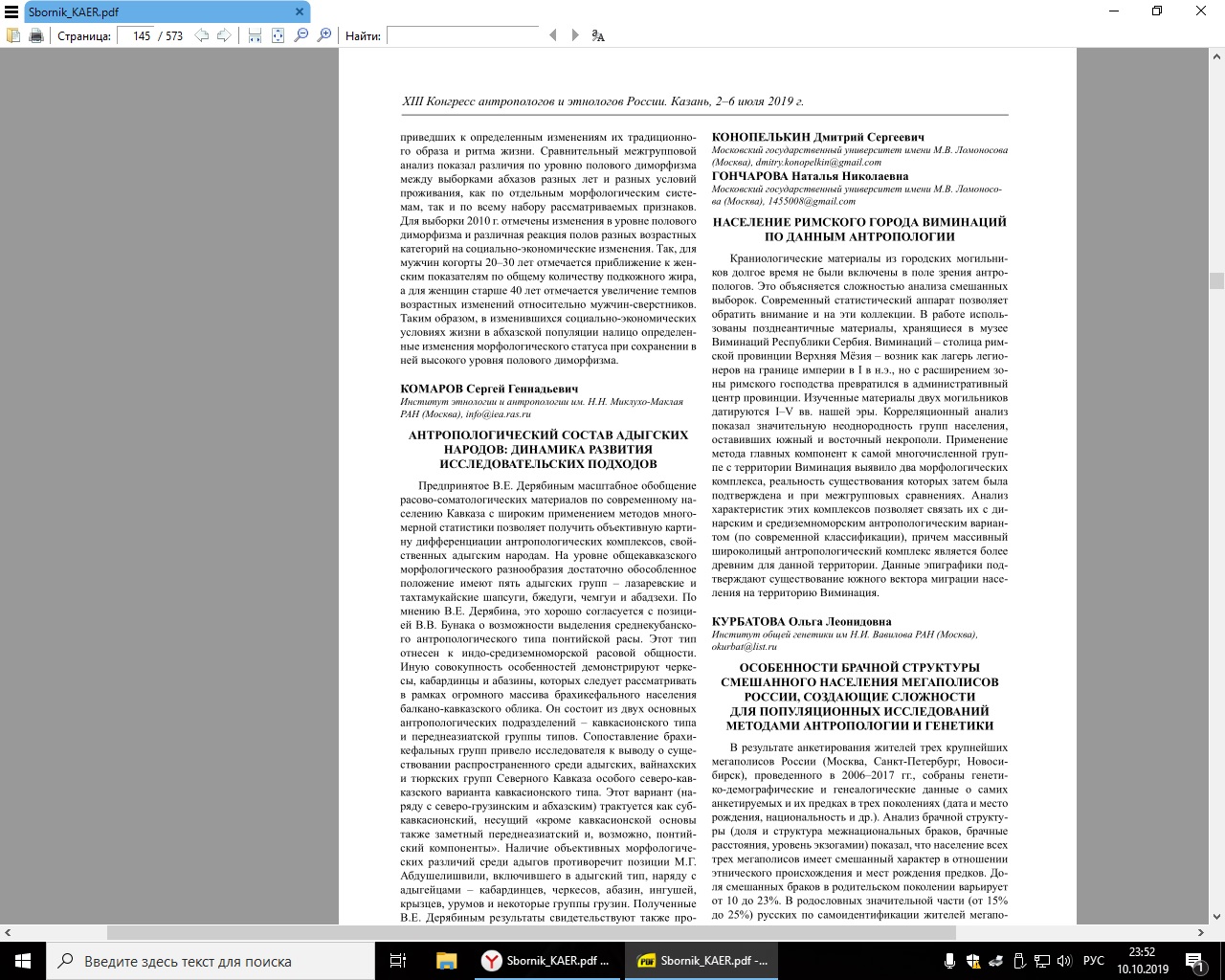Viewport: 1225px width, 980px height.
Task: Click the taskbar search box
Action: [211, 961]
